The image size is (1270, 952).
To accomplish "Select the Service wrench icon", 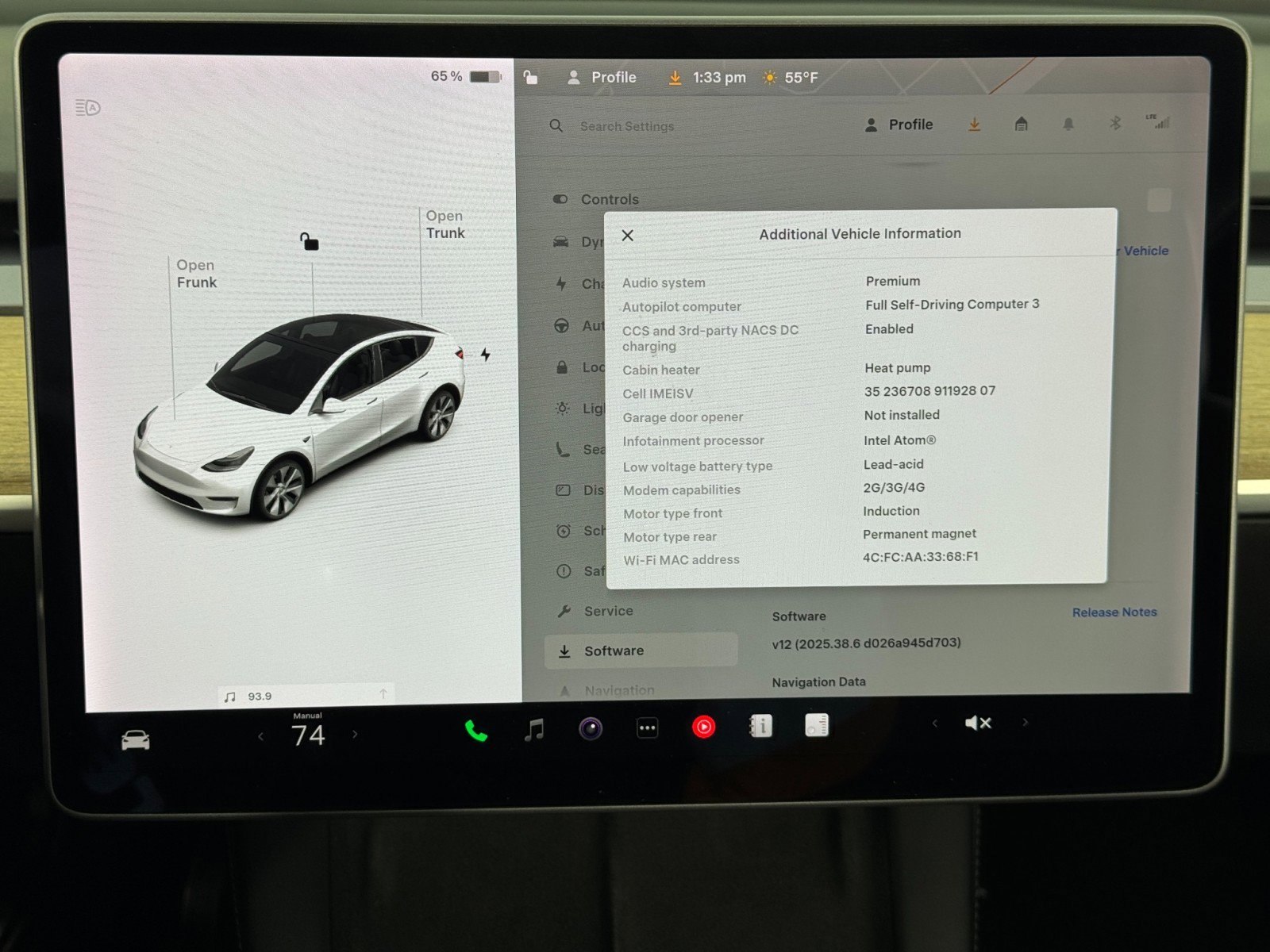I will (x=564, y=611).
